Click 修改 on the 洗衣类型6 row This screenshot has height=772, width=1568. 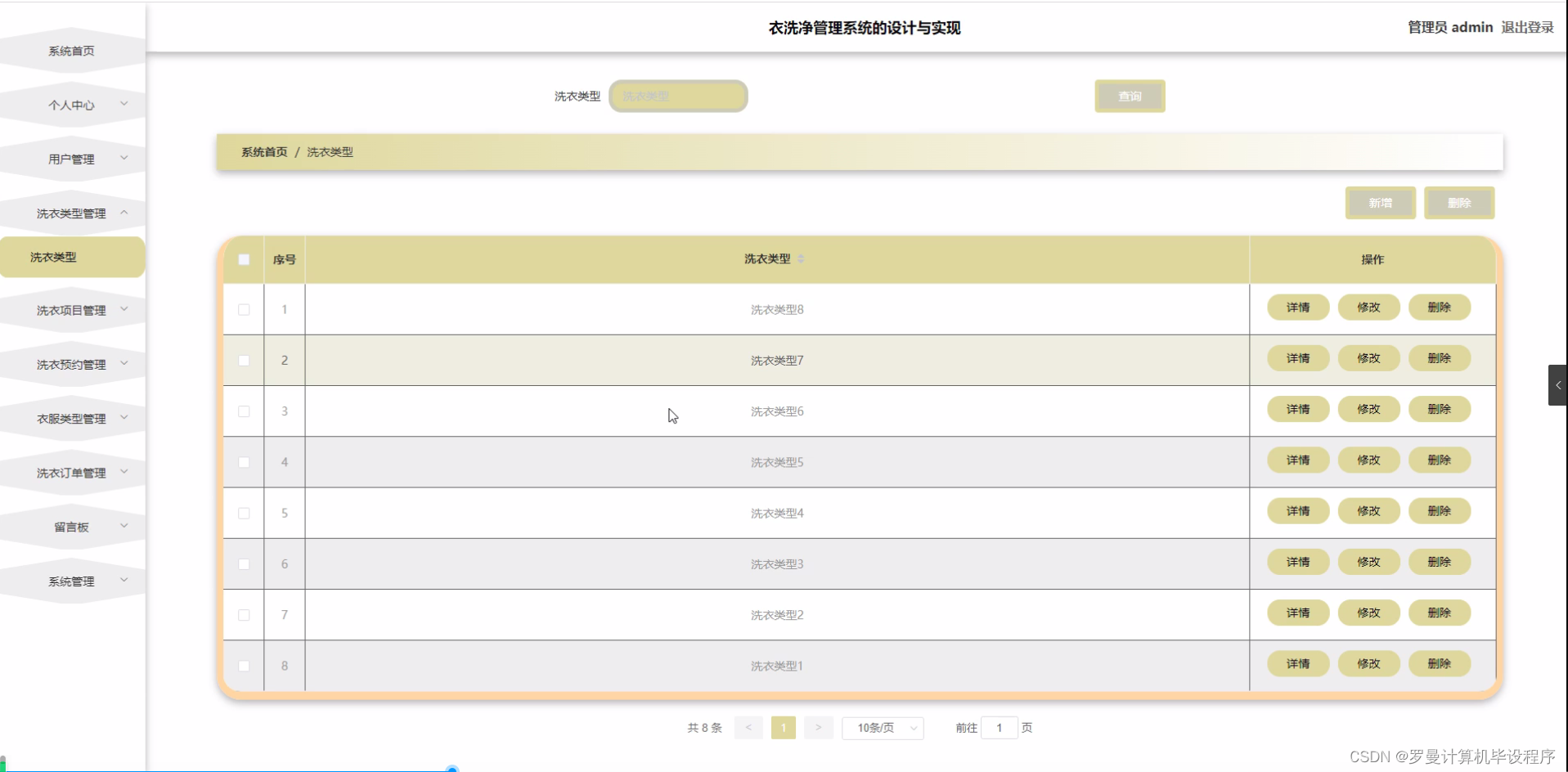point(1368,409)
